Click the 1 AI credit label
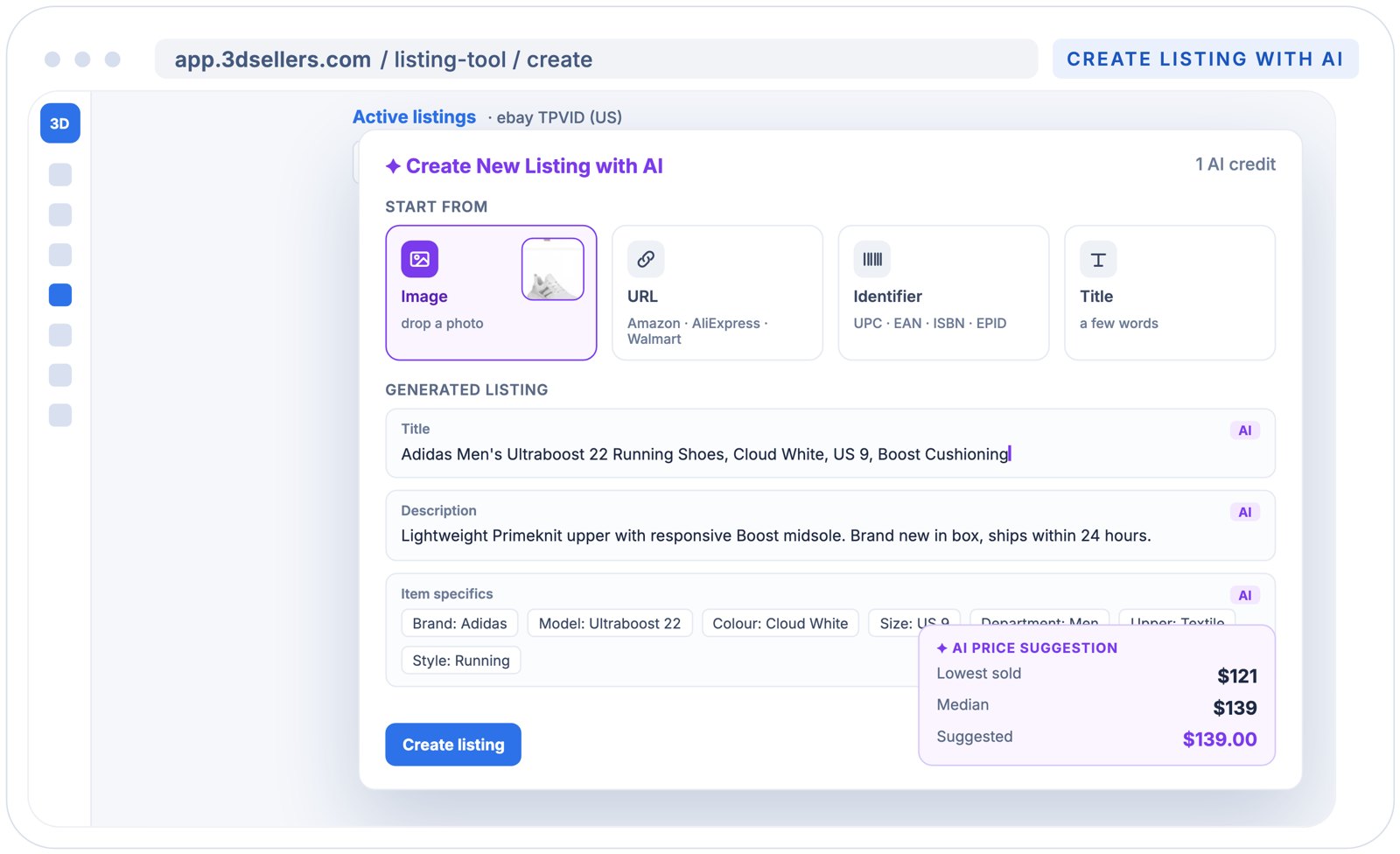 [x=1235, y=164]
